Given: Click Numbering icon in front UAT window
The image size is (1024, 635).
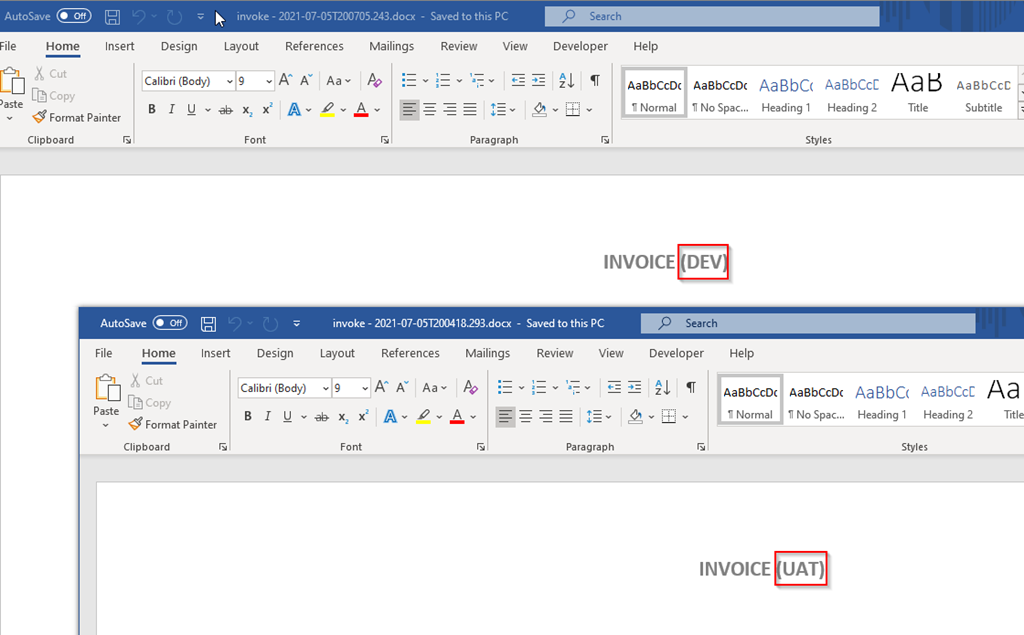Looking at the screenshot, I should click(x=539, y=387).
